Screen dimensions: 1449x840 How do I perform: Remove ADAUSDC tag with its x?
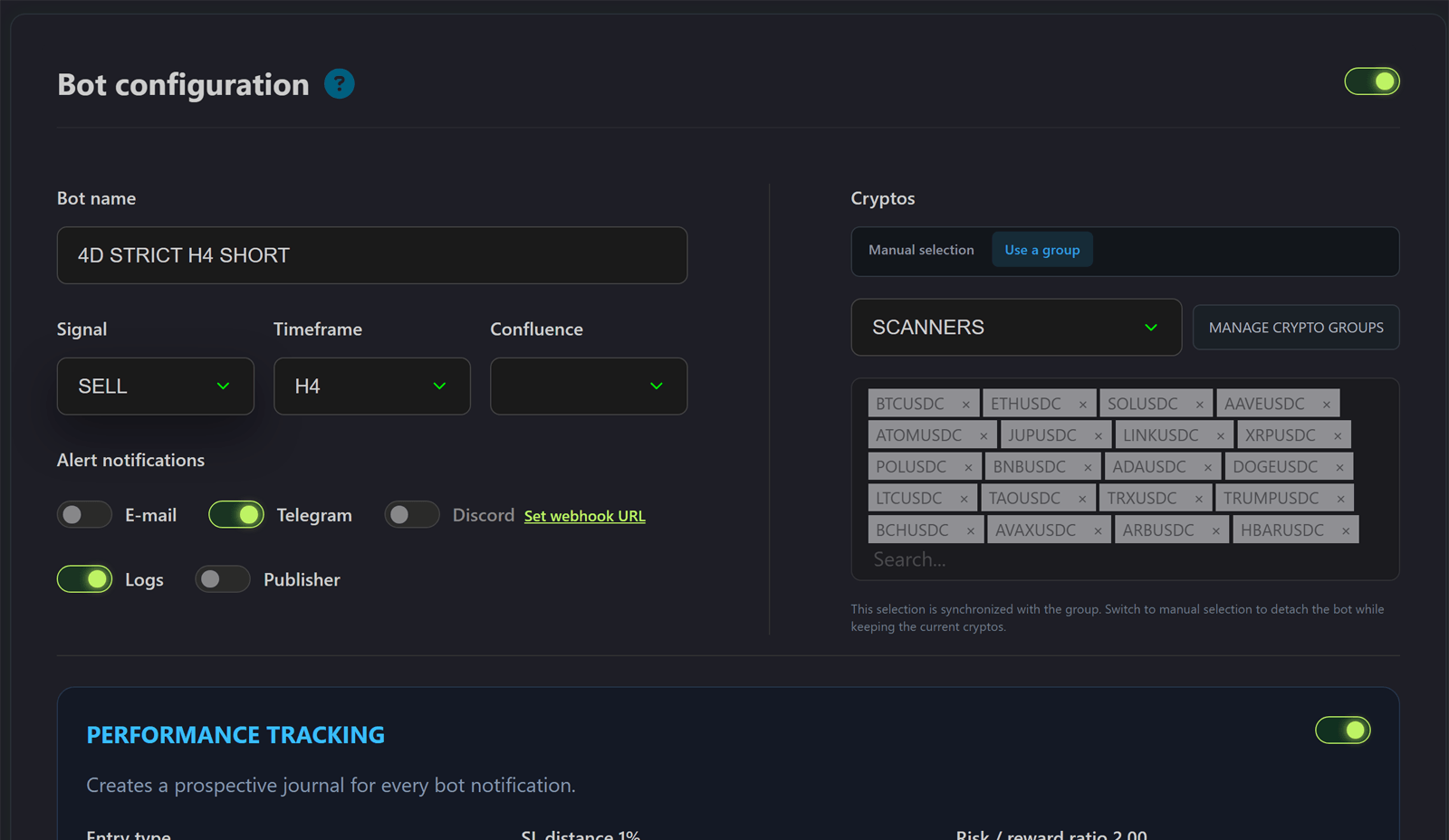tap(1208, 468)
